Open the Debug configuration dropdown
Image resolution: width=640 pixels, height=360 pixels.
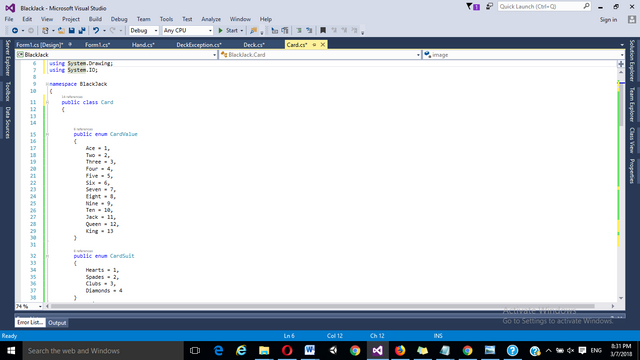144,31
